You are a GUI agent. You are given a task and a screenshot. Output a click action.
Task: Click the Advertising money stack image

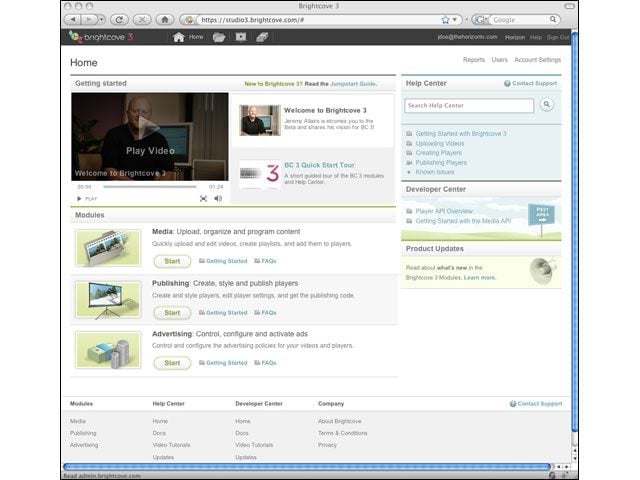108,350
